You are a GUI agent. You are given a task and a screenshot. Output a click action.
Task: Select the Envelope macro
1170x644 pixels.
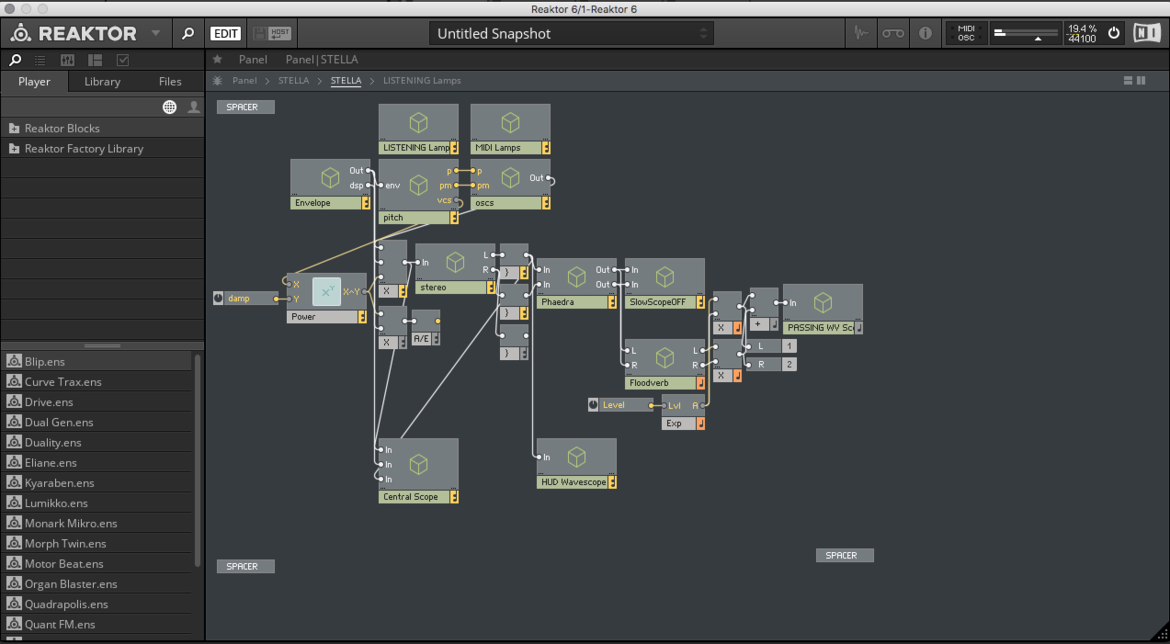(x=330, y=184)
